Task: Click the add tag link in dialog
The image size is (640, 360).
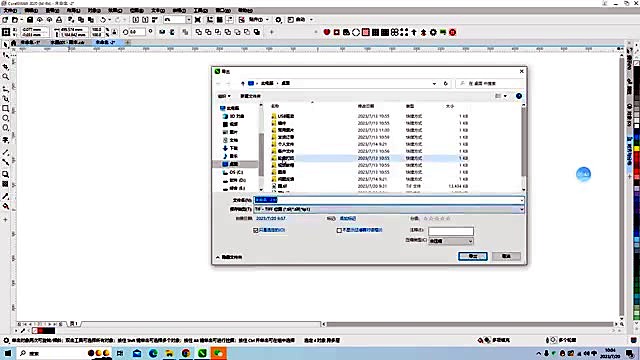Action: coord(348,219)
